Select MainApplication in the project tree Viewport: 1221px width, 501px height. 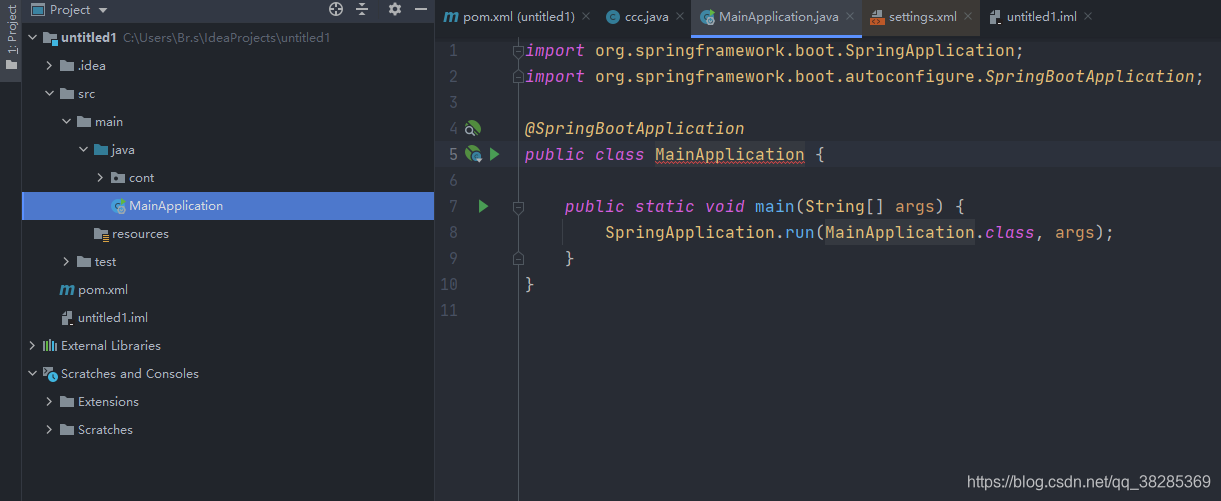(x=228, y=206)
